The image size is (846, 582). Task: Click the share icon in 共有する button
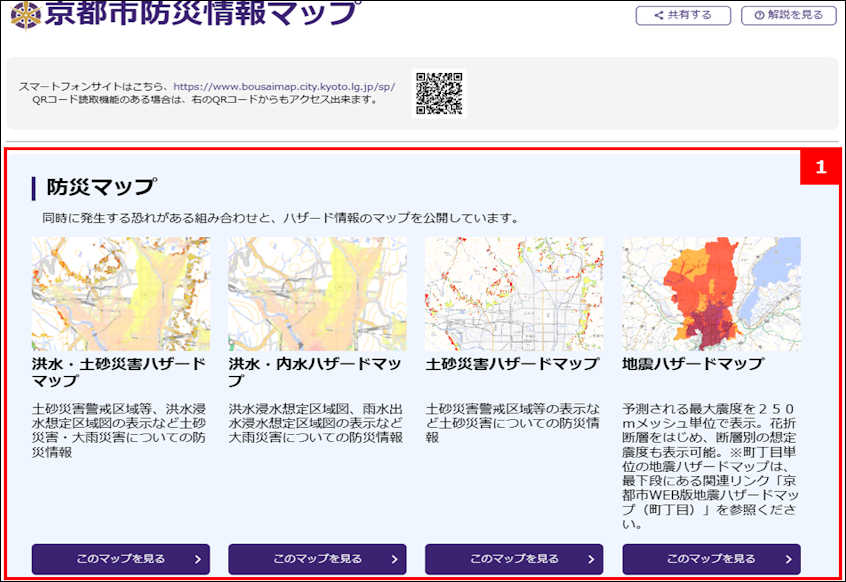pyautogui.click(x=659, y=15)
